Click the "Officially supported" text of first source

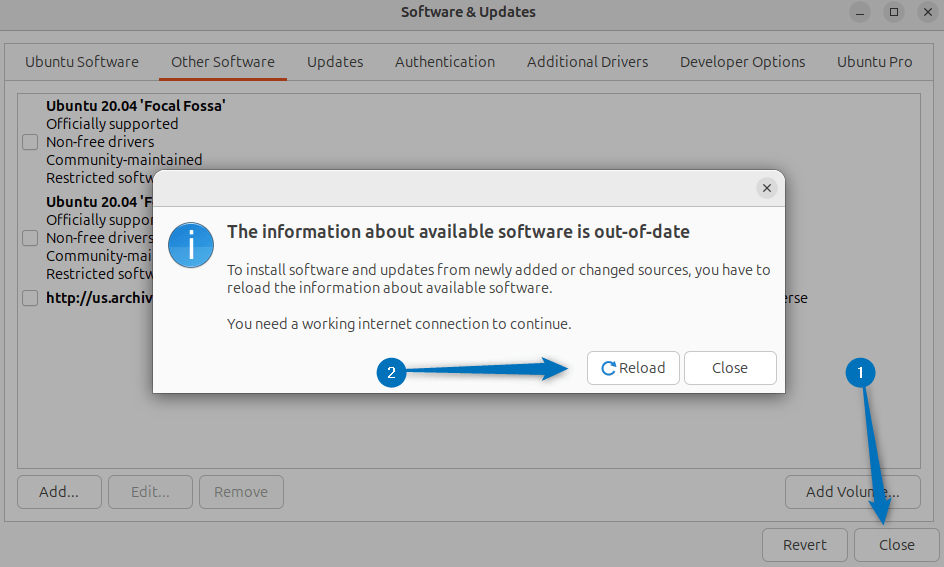coord(112,124)
